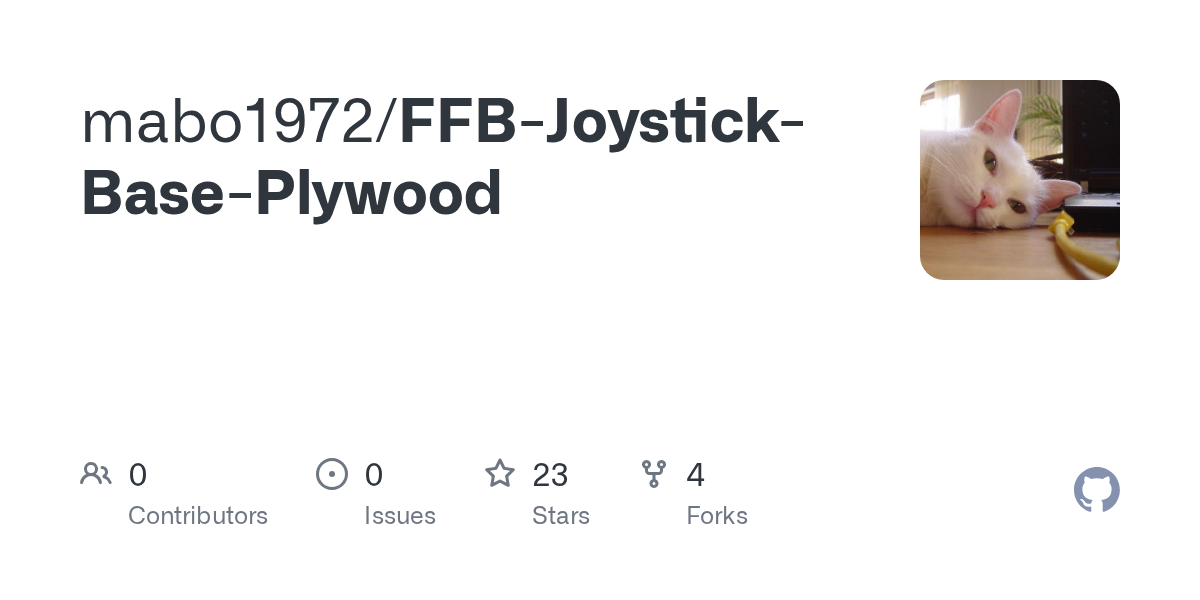Click the word "Base" in the title

pos(152,193)
